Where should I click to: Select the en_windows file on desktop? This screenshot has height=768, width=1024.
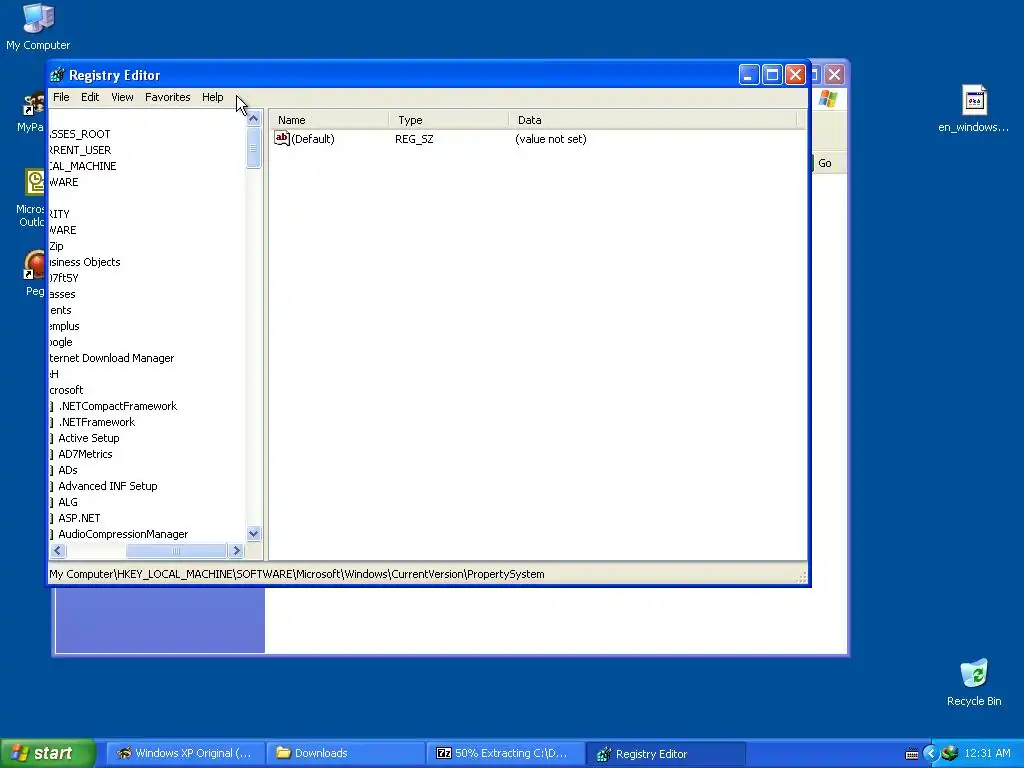[x=973, y=108]
